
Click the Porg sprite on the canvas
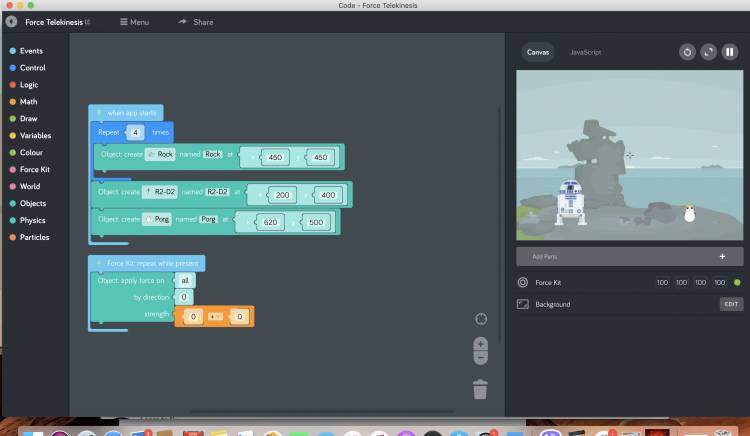(689, 213)
